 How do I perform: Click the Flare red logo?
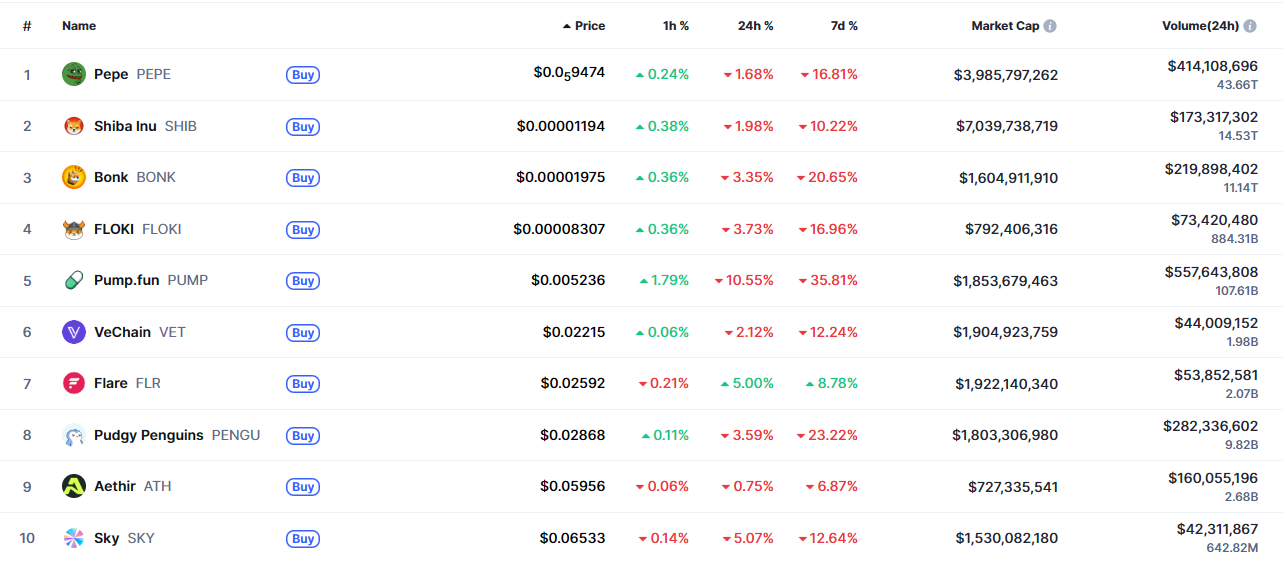tap(74, 383)
